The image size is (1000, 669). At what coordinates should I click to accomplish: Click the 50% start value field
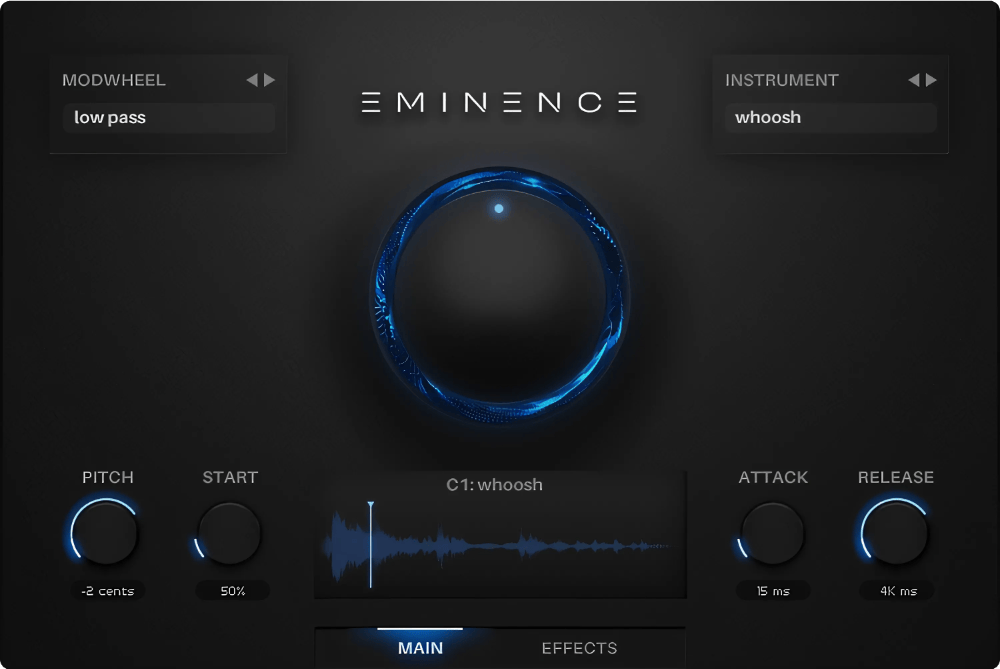click(x=232, y=591)
